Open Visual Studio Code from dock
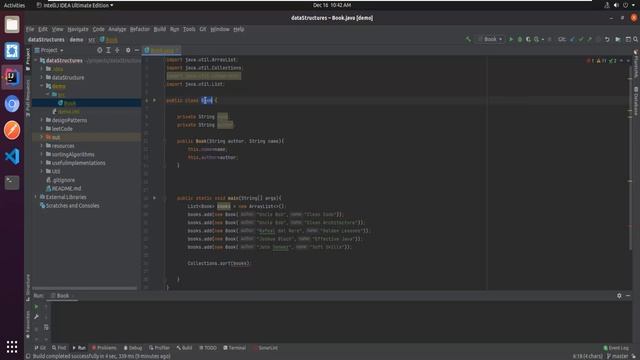 click(x=12, y=157)
